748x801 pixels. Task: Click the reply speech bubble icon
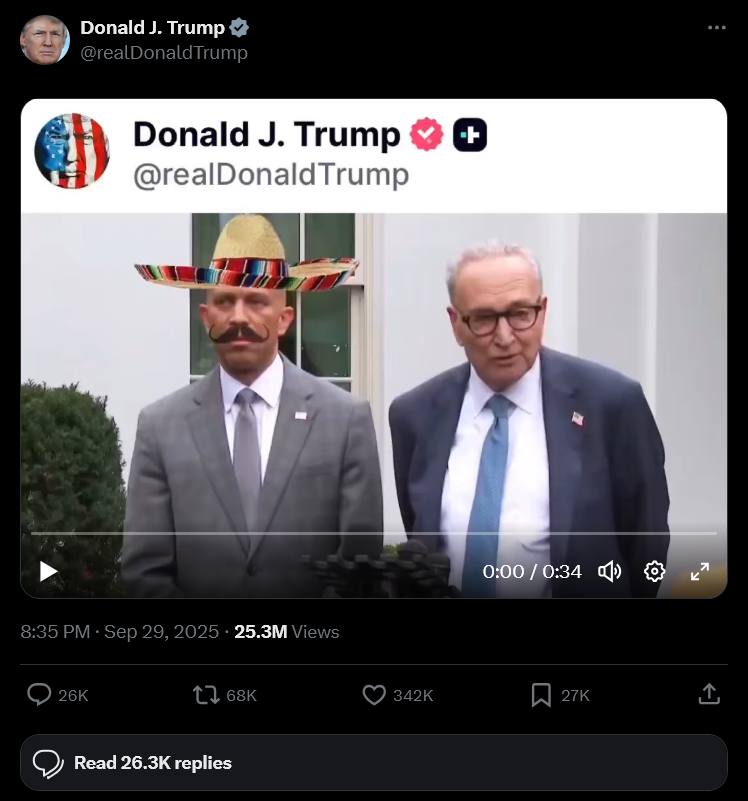40,695
